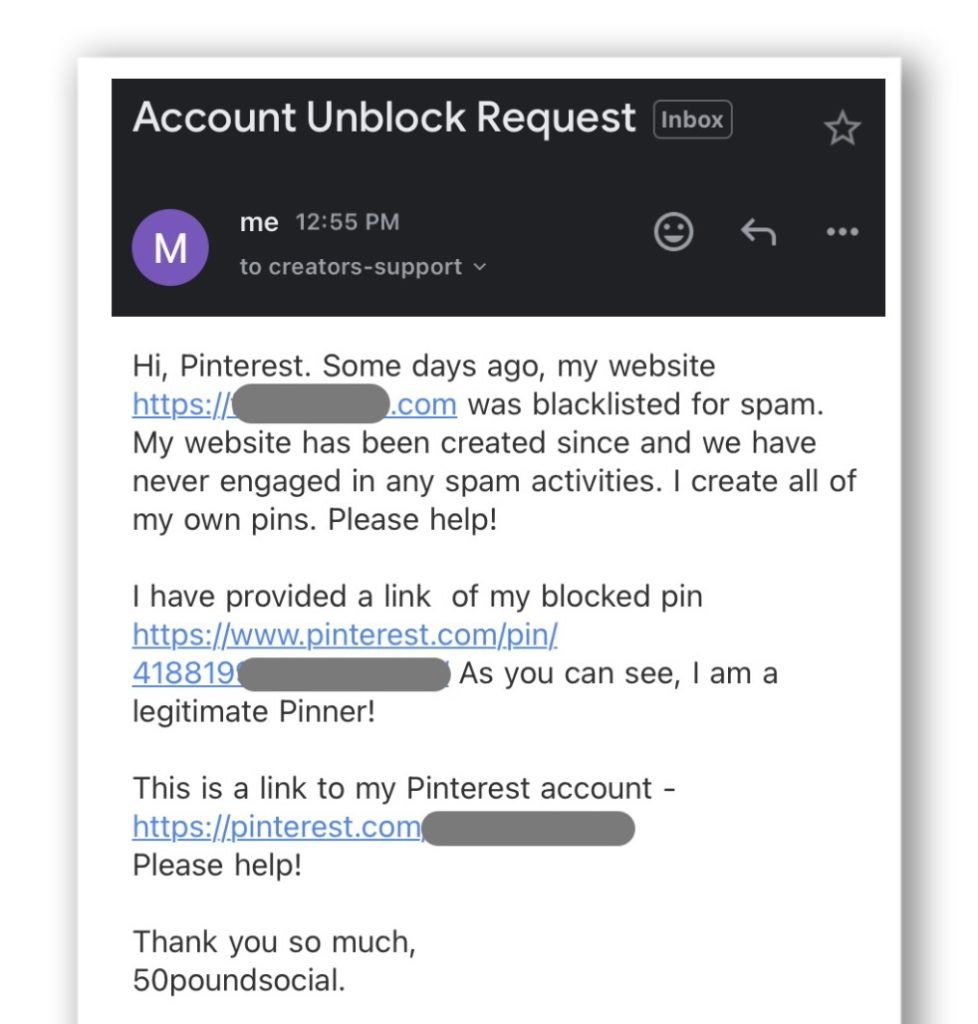Add an emoji reaction to the message
978x1024 pixels.
pos(674,233)
